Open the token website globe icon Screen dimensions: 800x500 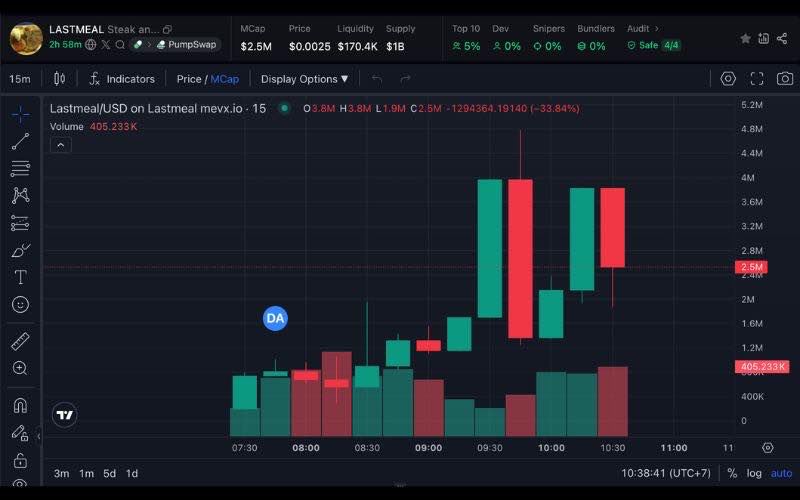coord(90,44)
